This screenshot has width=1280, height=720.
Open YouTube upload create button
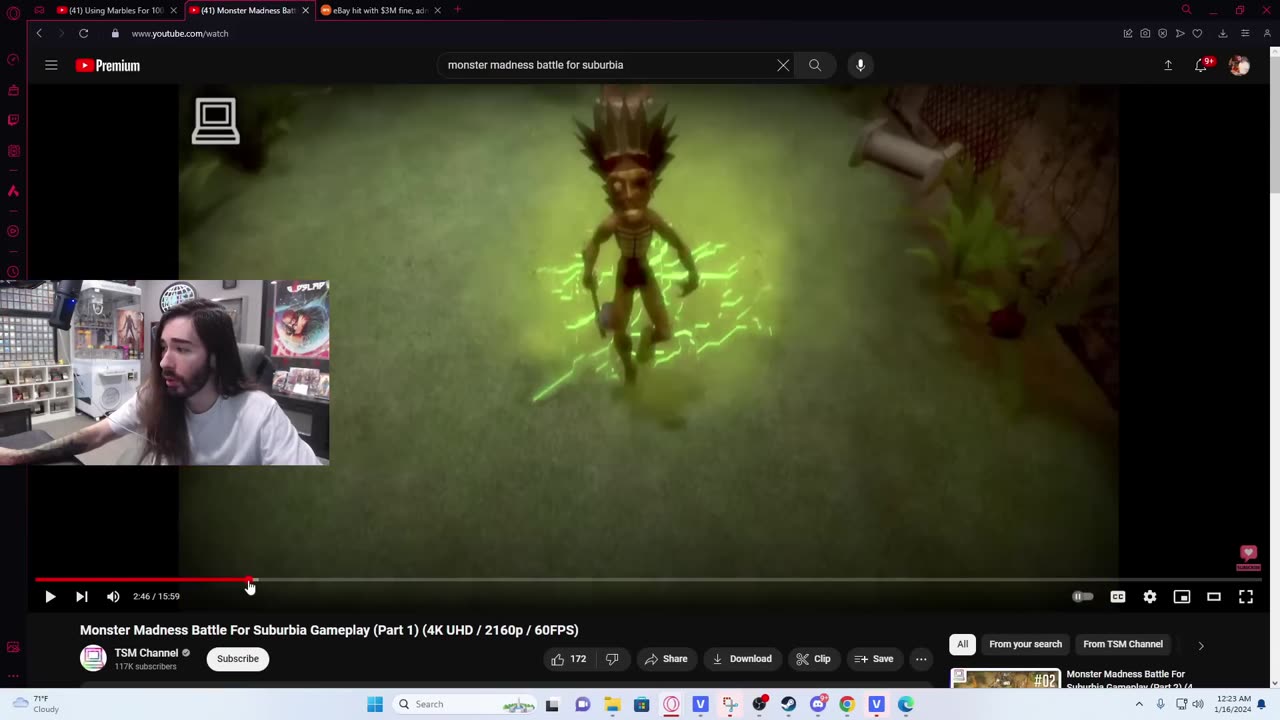(1168, 65)
